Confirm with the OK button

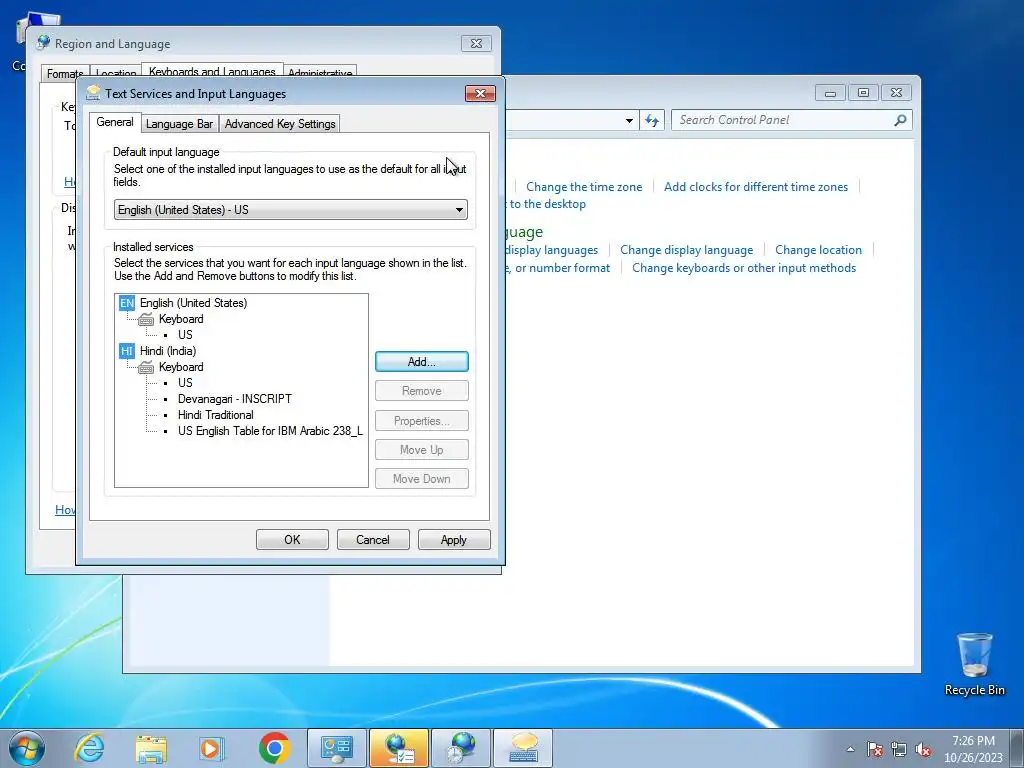pyautogui.click(x=292, y=539)
